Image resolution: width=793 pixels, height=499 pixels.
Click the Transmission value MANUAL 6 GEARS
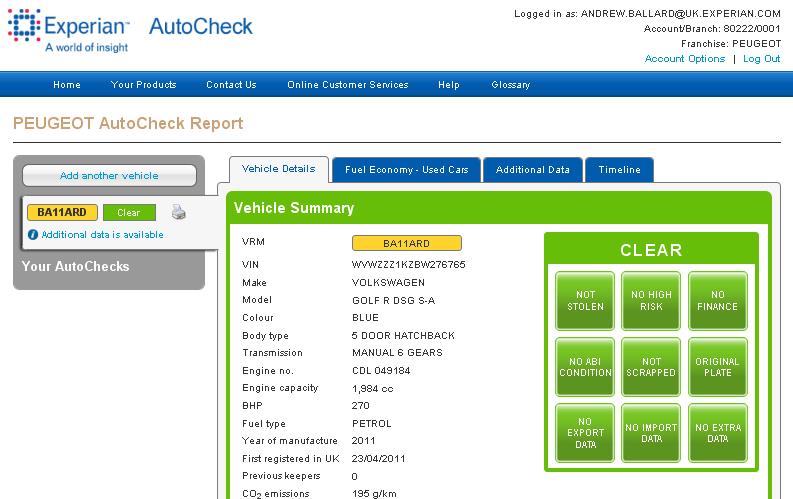[397, 352]
